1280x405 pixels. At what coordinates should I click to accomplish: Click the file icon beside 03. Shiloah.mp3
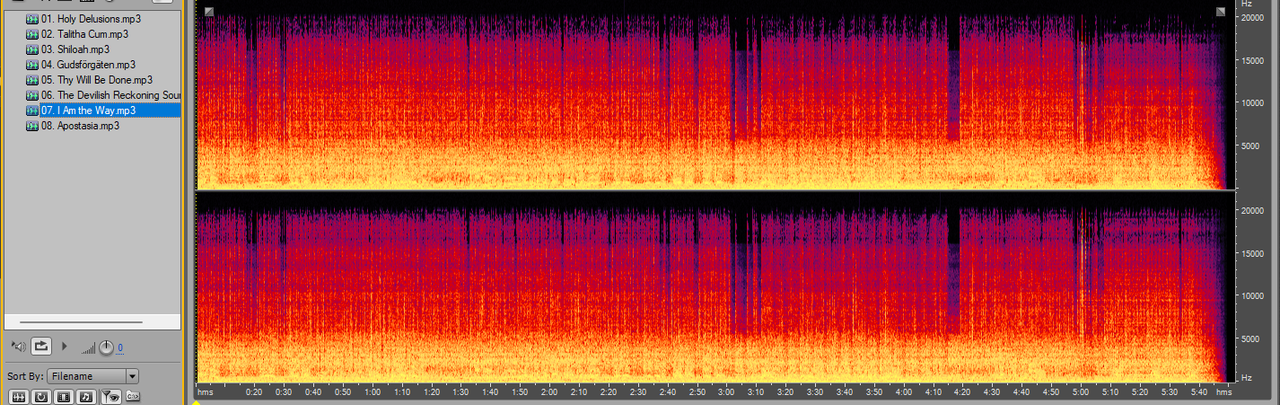pos(33,49)
